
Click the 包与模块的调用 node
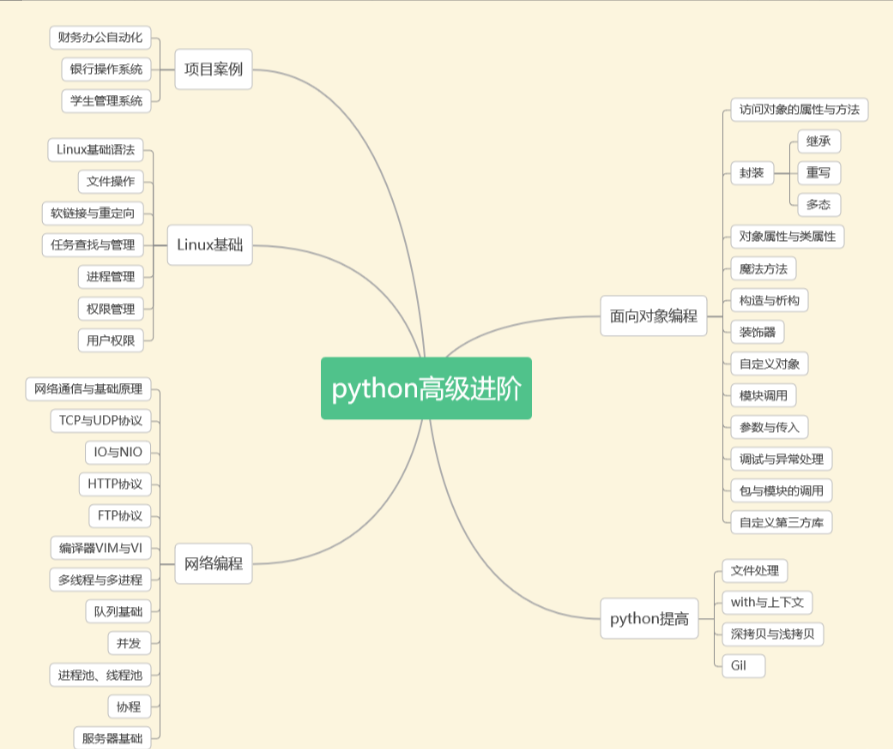point(781,490)
